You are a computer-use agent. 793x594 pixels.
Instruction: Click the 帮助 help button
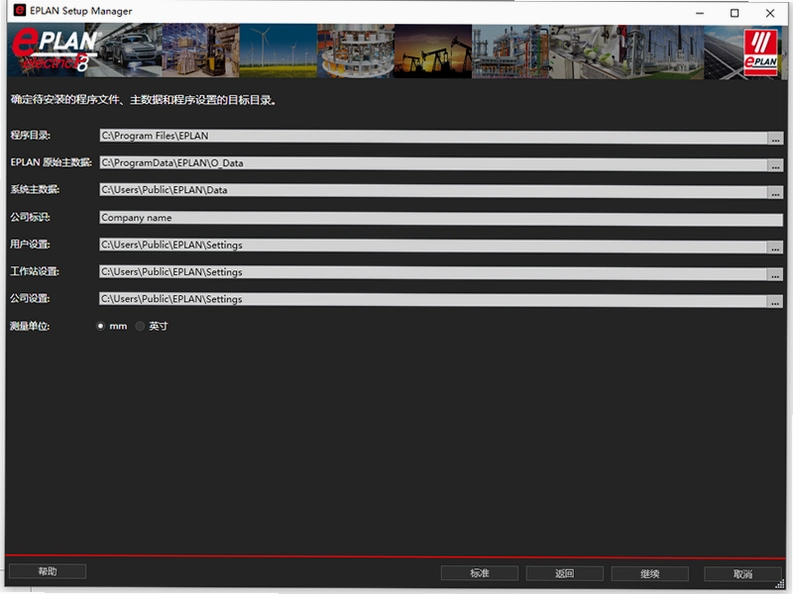coord(48,571)
